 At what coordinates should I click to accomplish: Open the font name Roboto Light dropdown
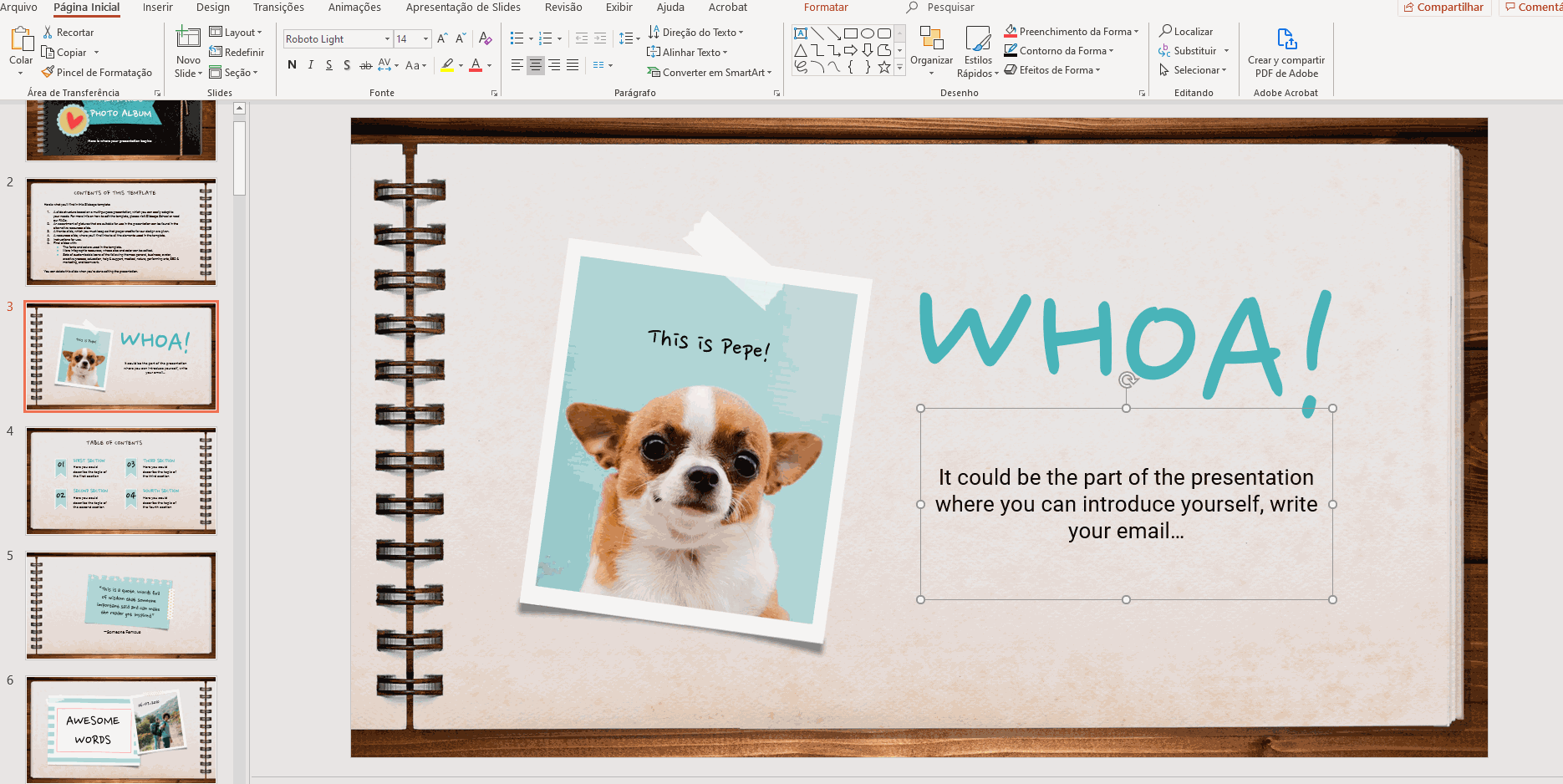click(x=387, y=38)
